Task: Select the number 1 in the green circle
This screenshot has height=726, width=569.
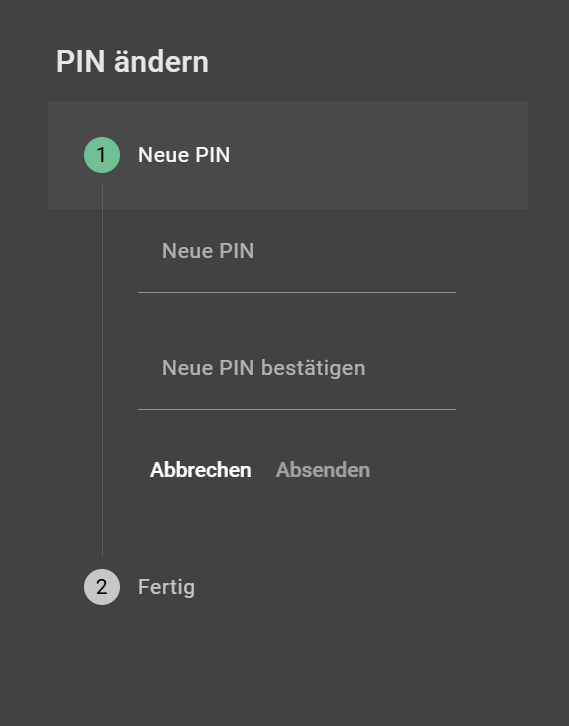Action: (101, 155)
